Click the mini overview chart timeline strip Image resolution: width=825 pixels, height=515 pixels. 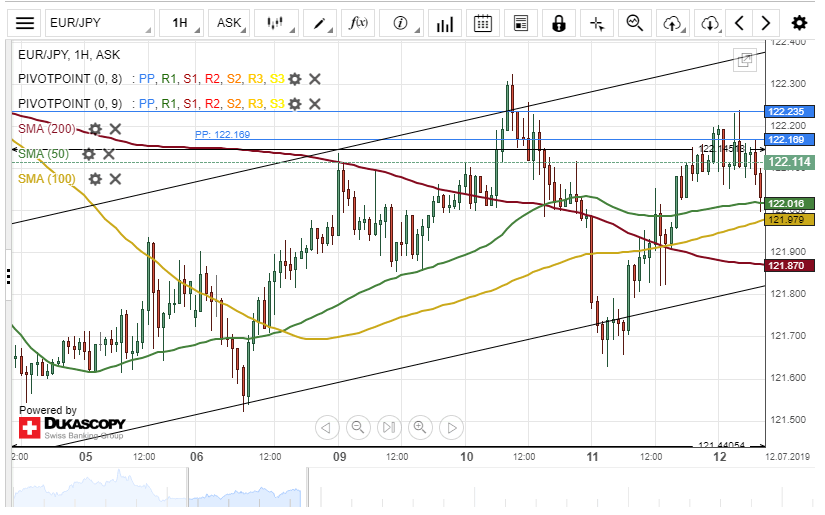click(x=400, y=490)
